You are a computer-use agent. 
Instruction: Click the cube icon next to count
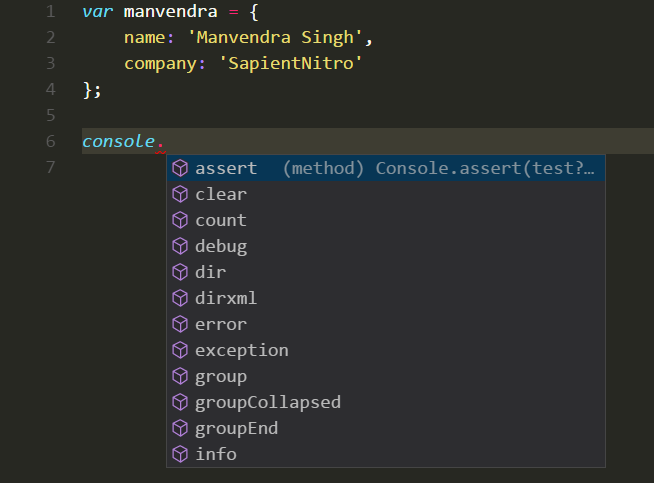[180, 220]
